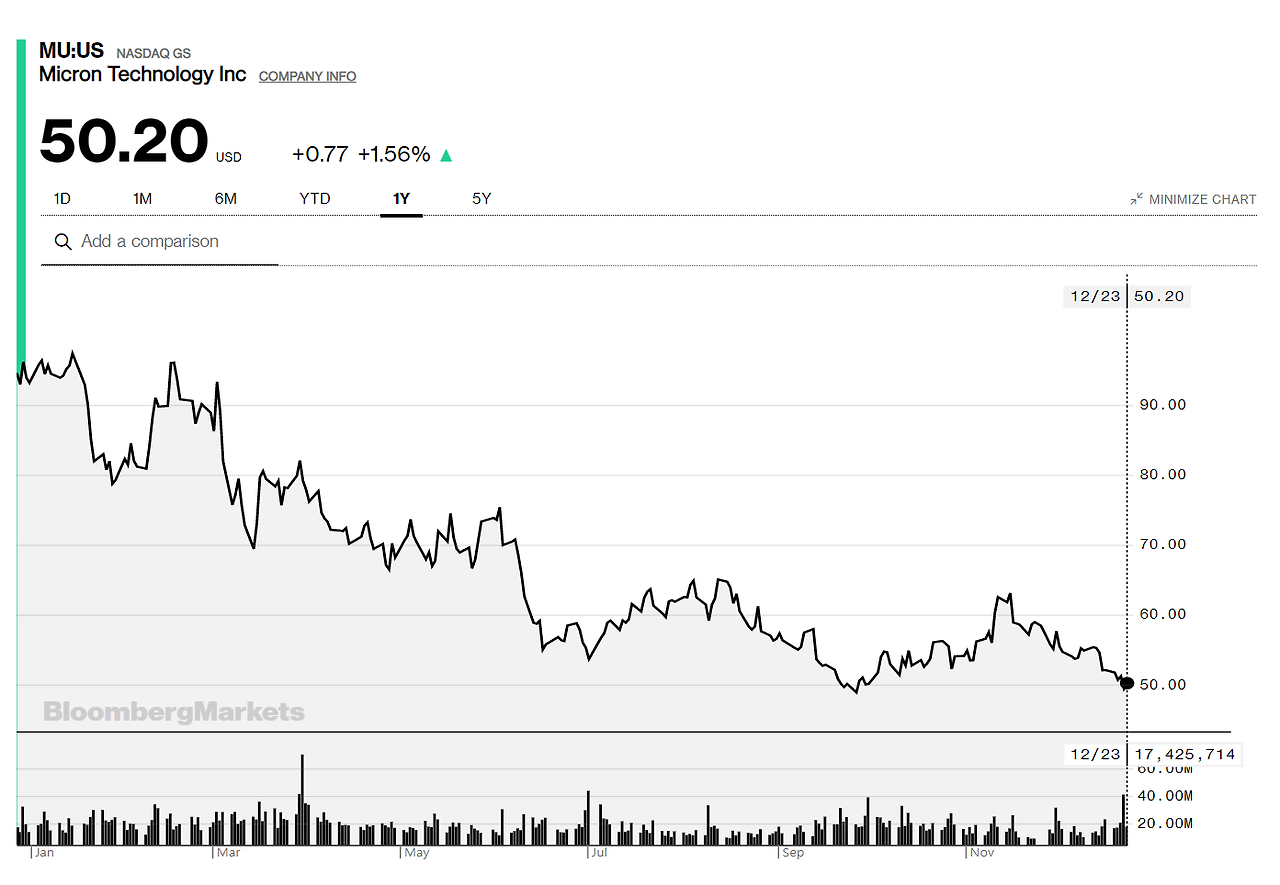
Task: Click the 70.00 price axis label
Action: click(x=1162, y=545)
